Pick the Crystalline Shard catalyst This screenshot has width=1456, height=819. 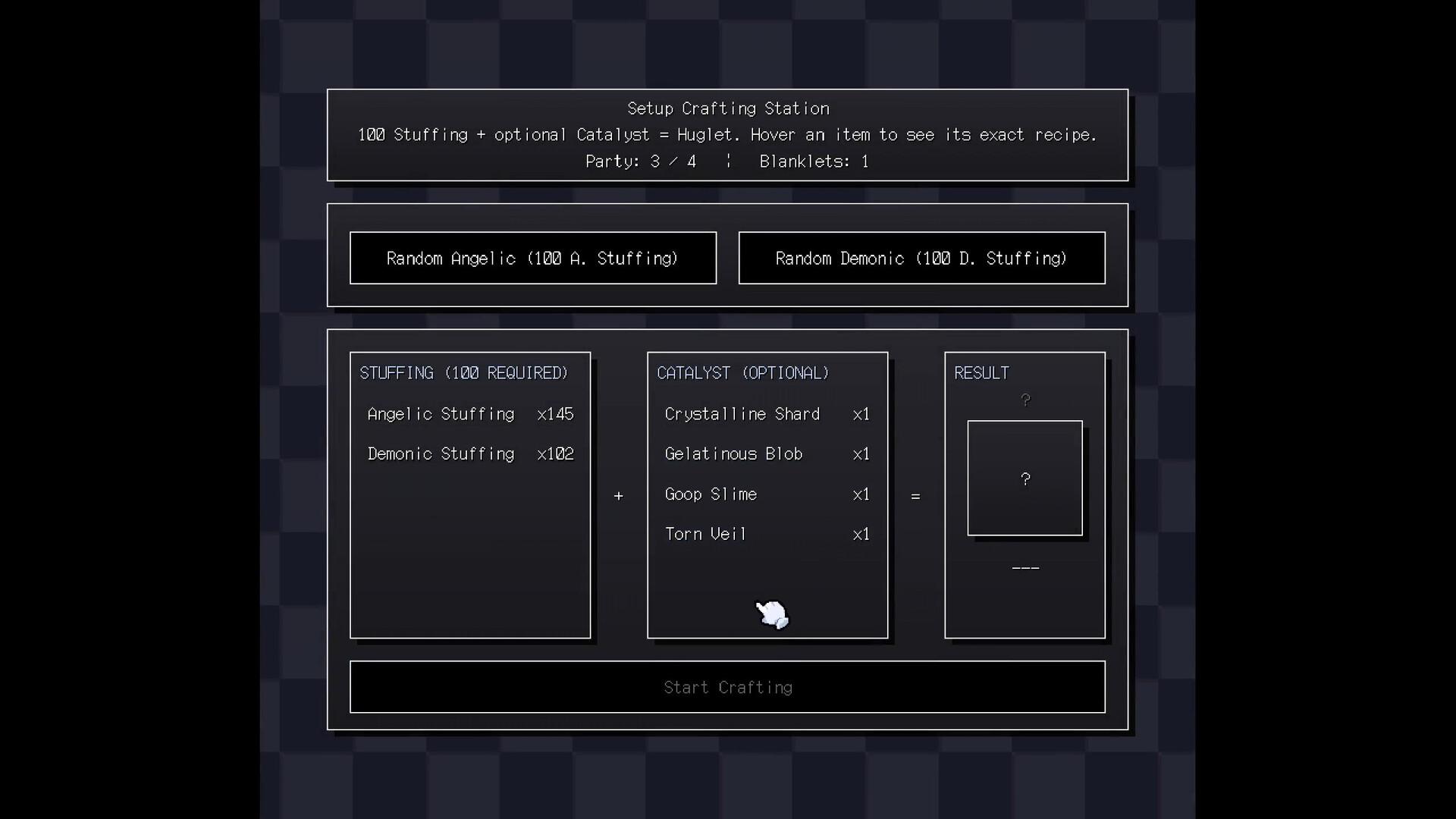click(x=767, y=414)
